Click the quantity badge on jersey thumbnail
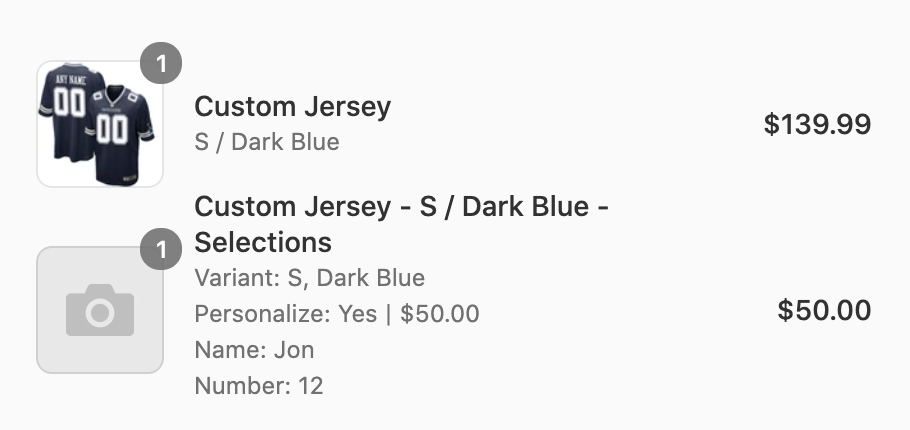 tap(161, 63)
